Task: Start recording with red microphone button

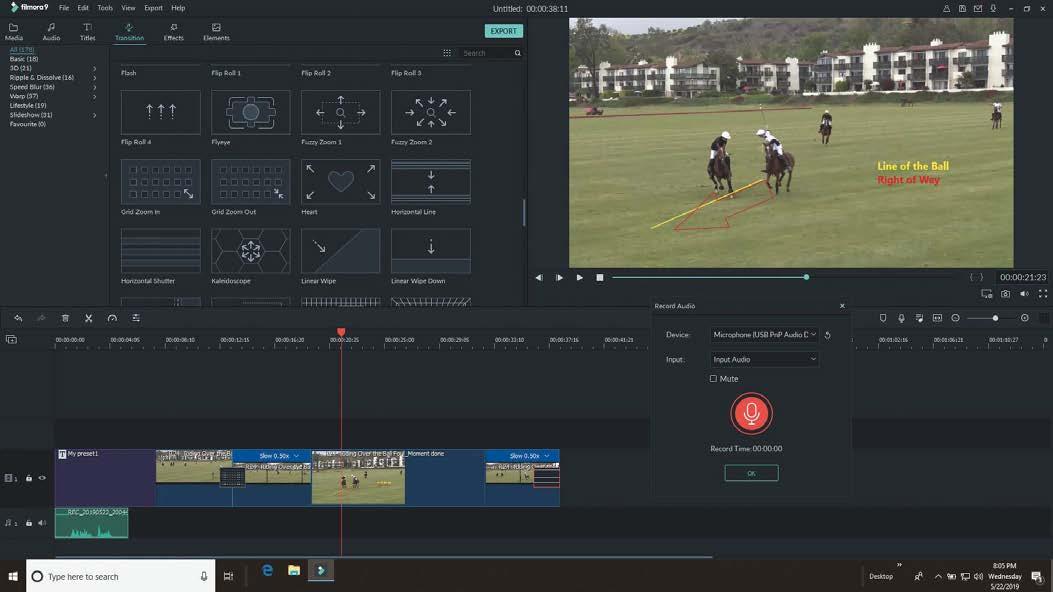Action: 751,413
